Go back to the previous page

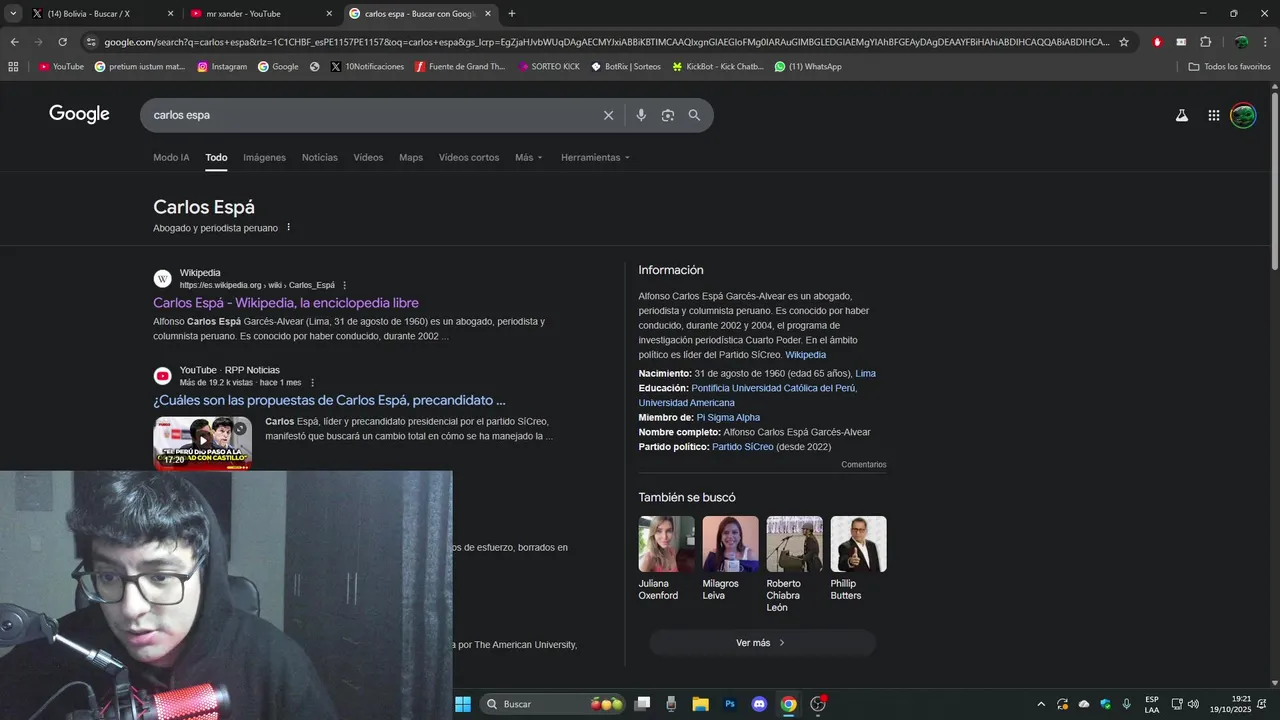(x=14, y=42)
